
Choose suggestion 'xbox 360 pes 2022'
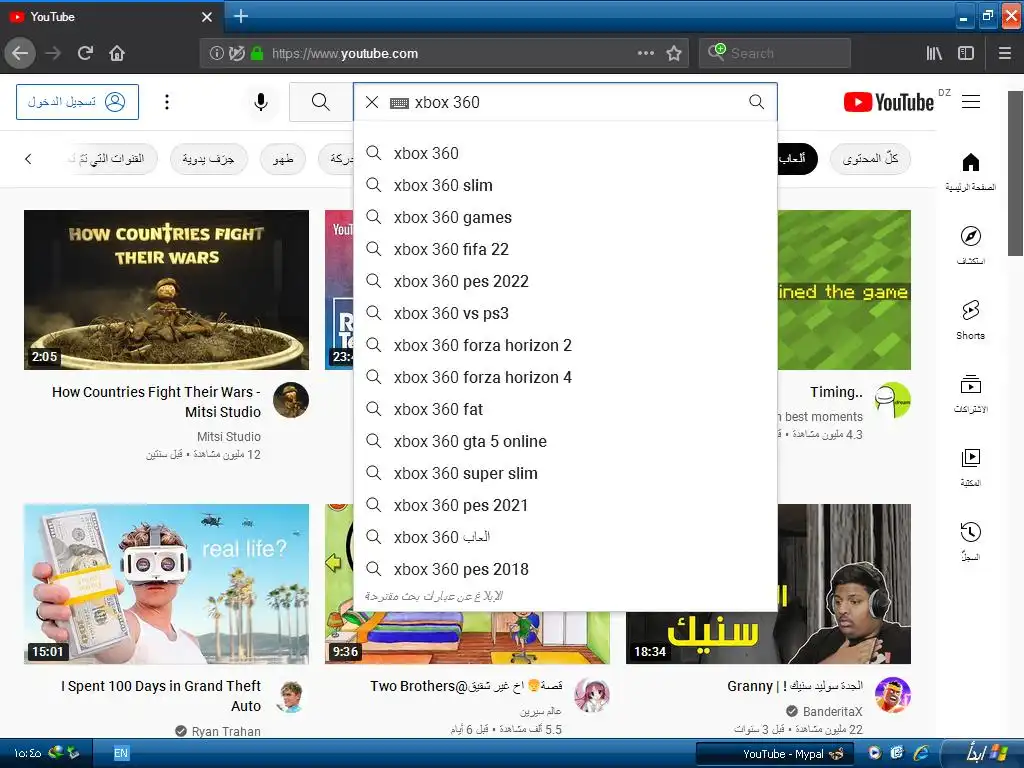pyautogui.click(x=566, y=281)
